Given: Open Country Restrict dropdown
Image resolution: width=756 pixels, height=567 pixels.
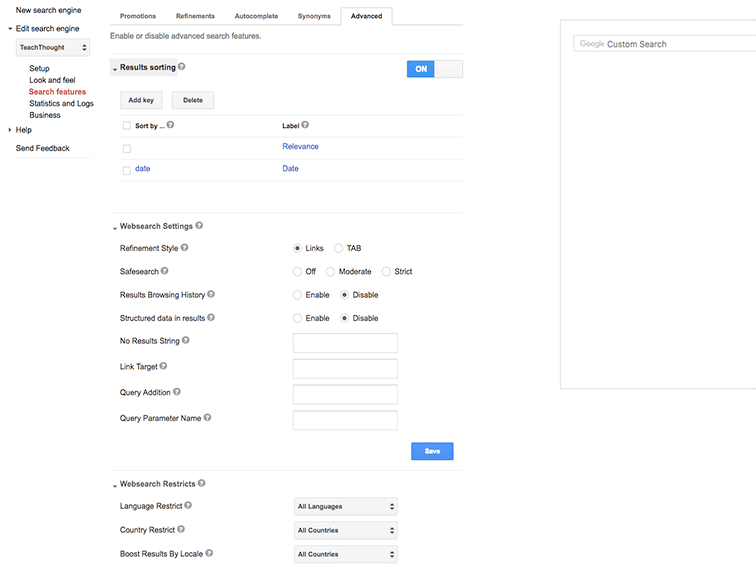Looking at the screenshot, I should point(346,531).
